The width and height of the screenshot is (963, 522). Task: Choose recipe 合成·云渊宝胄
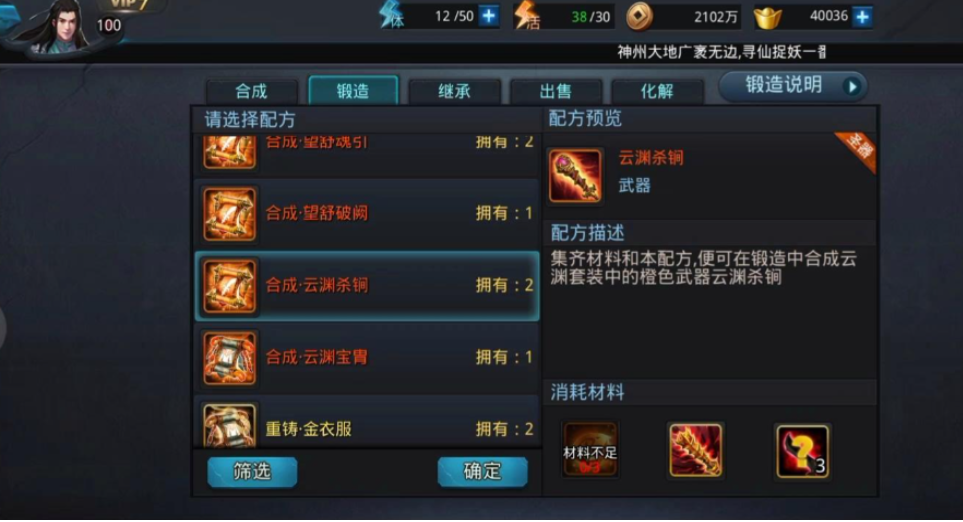click(x=367, y=357)
